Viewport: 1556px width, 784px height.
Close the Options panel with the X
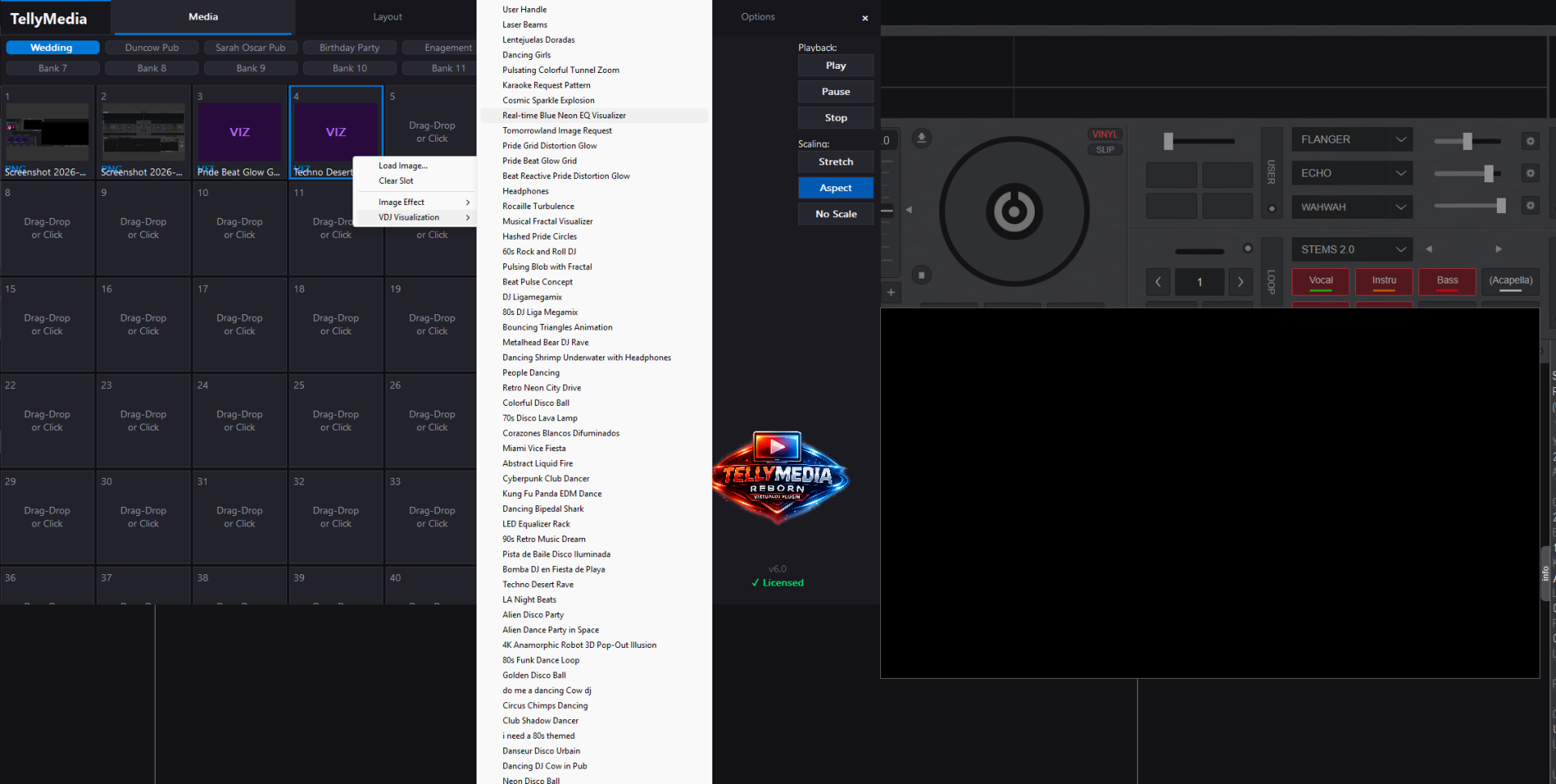[x=865, y=18]
